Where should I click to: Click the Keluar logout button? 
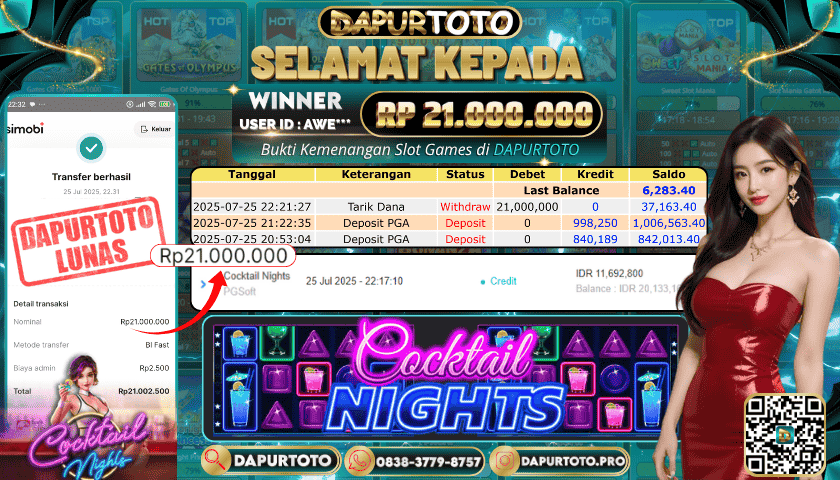click(155, 129)
